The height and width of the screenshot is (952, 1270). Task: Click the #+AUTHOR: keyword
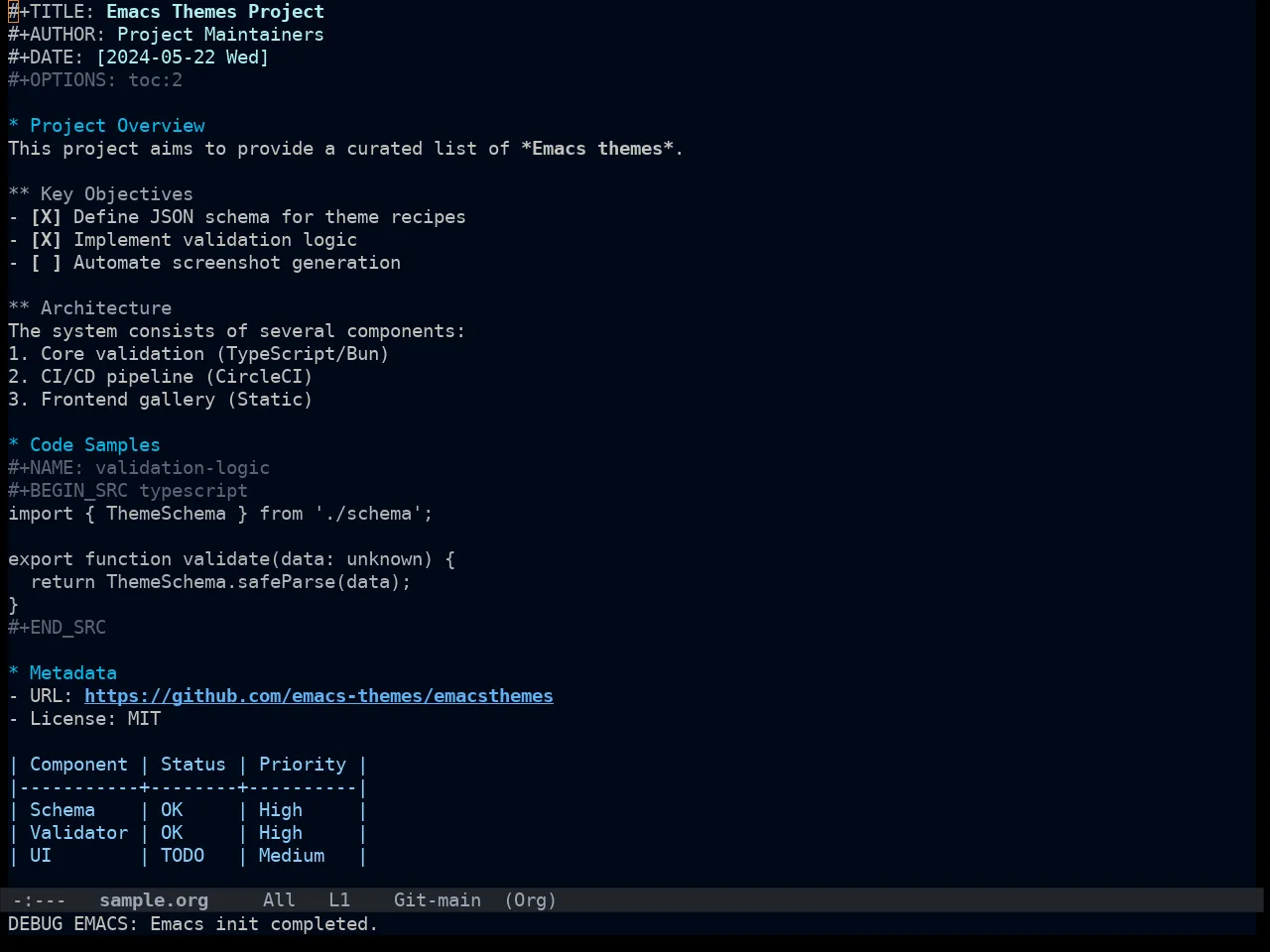(58, 35)
